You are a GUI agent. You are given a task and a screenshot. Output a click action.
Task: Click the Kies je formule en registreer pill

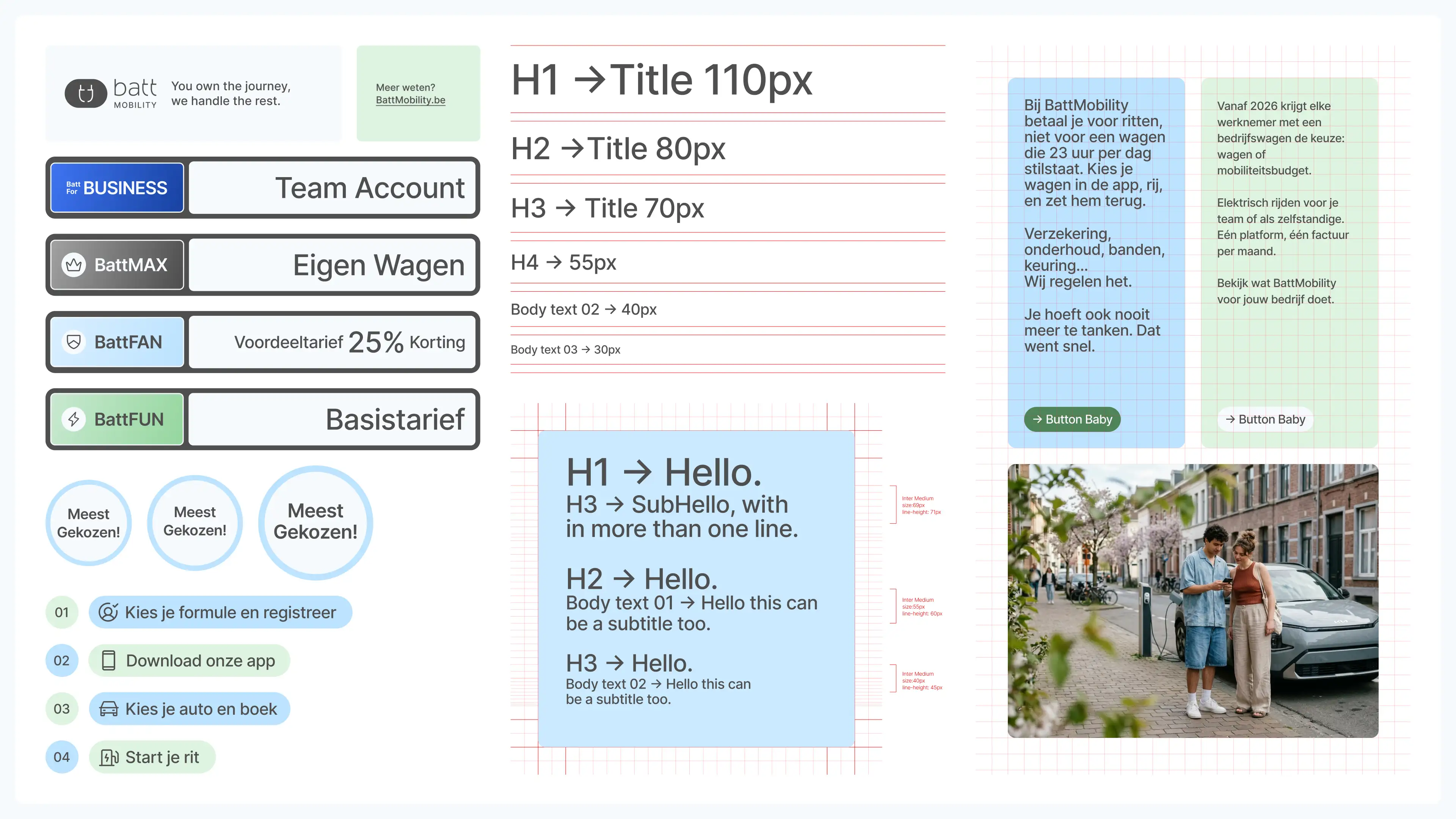pos(220,612)
